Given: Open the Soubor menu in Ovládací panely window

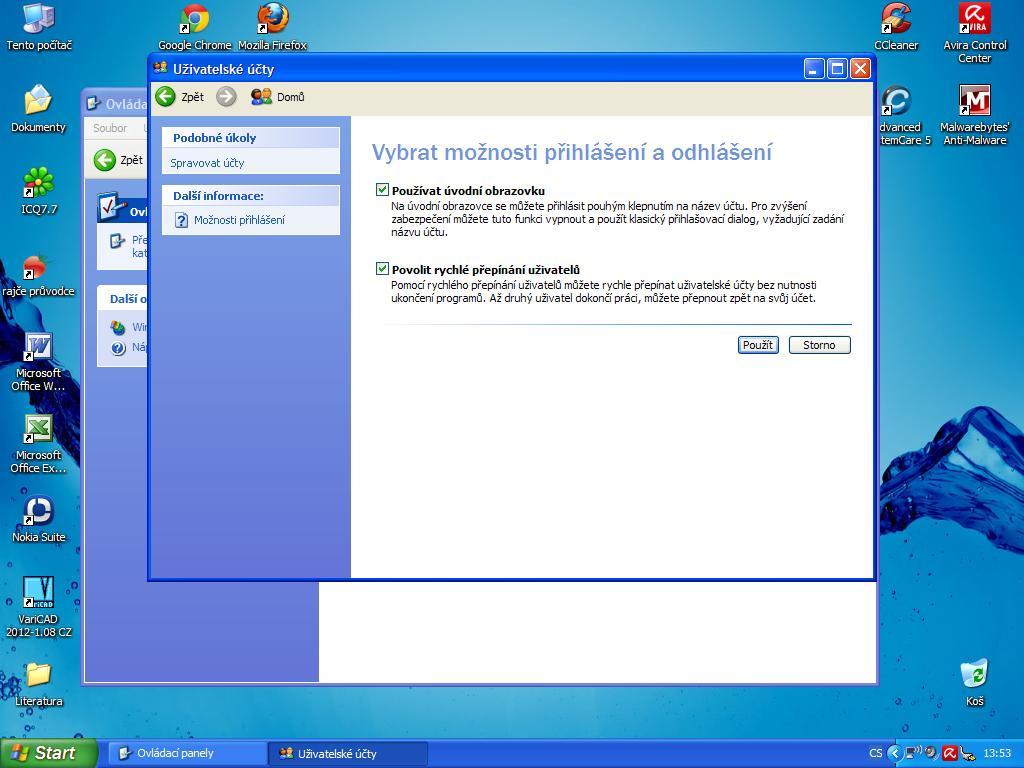Looking at the screenshot, I should [x=110, y=128].
